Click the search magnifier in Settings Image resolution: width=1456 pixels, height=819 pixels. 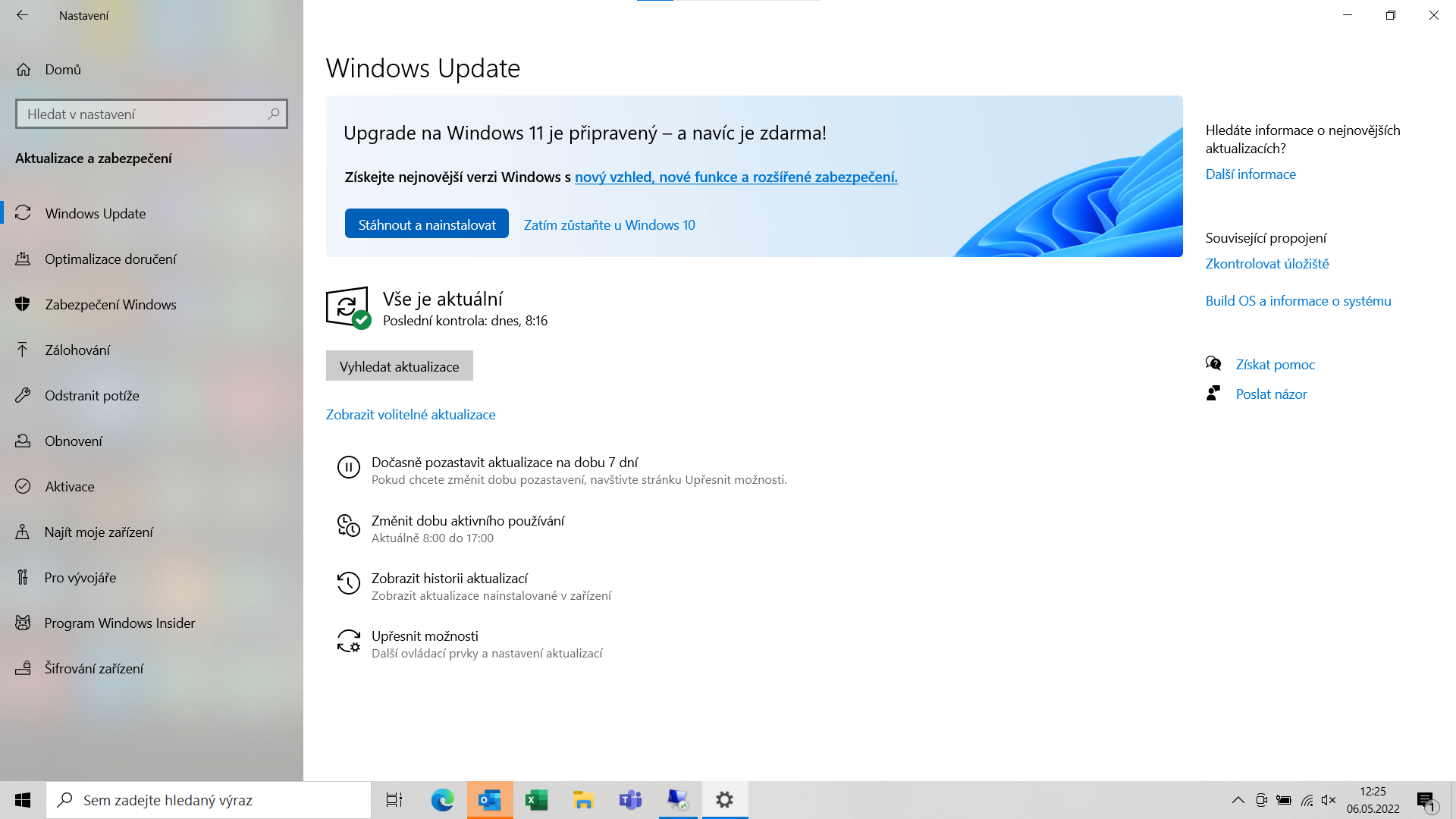click(x=274, y=113)
